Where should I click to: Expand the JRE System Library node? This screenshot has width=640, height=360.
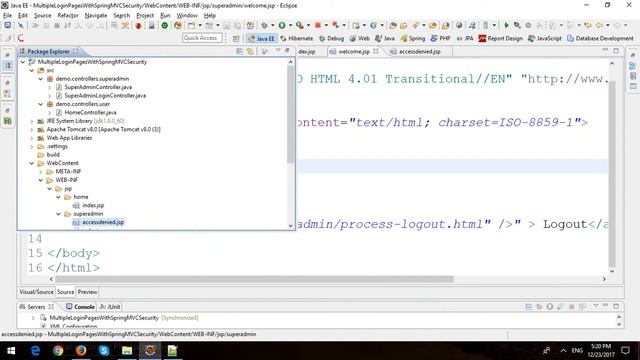click(x=32, y=121)
